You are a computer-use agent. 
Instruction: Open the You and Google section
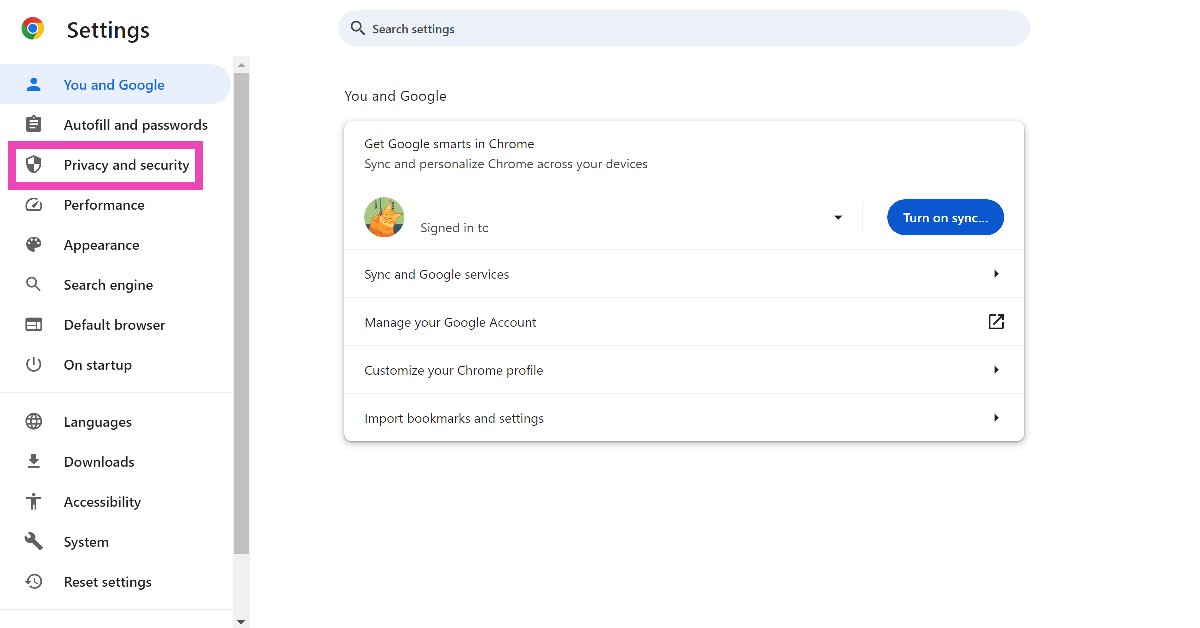[115, 85]
